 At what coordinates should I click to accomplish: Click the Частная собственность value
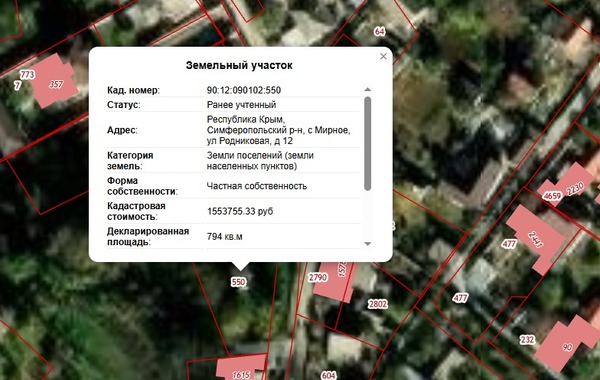click(x=257, y=186)
